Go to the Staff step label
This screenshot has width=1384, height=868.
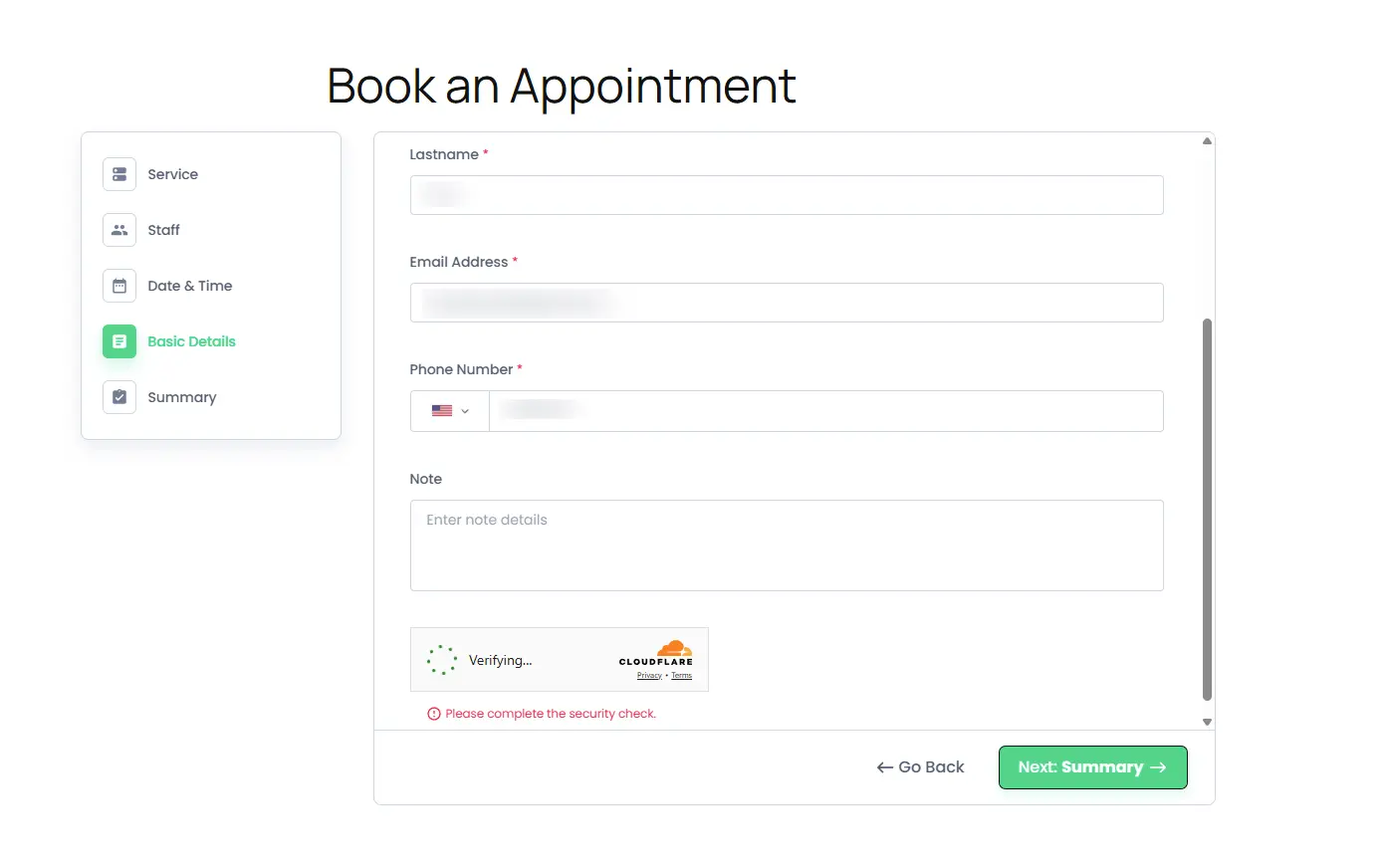[x=163, y=230]
